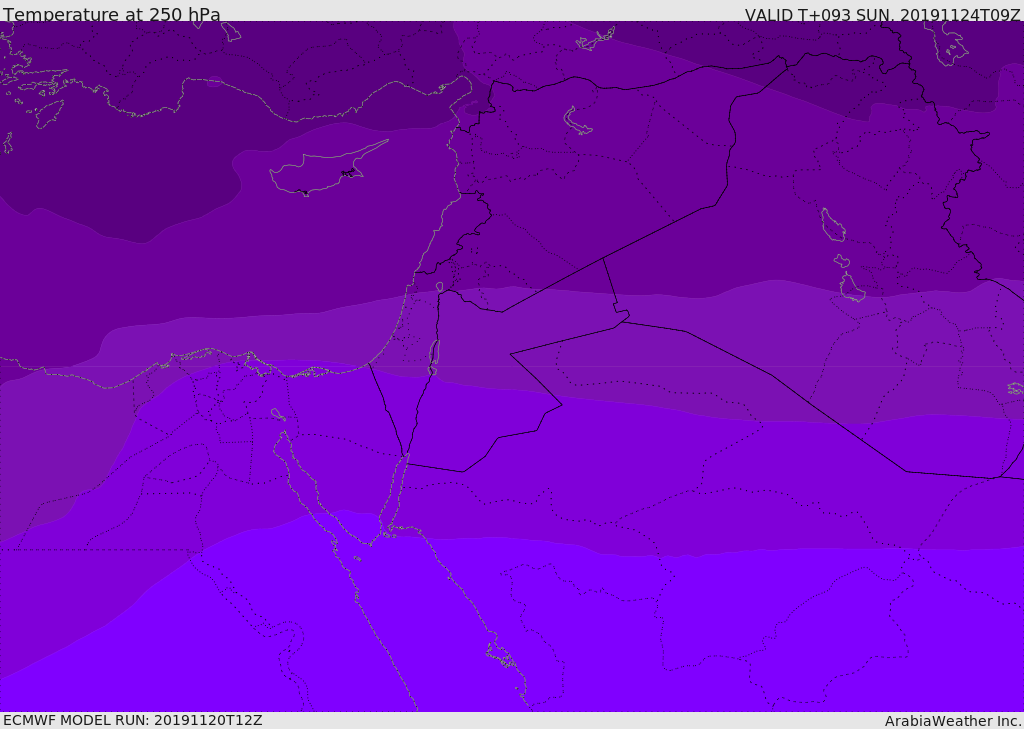Click the island of Cyprus on the map
Viewport: 1024px width, 729px height.
click(x=324, y=170)
